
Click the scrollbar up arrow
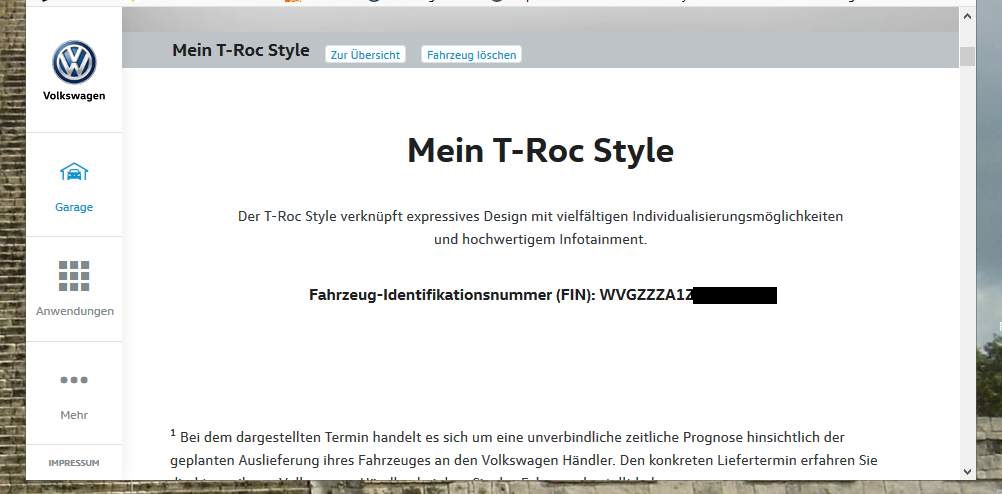967,17
